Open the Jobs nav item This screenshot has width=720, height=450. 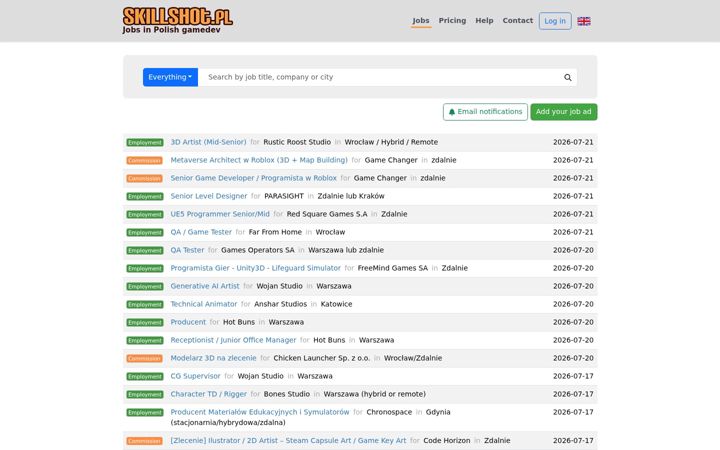[x=421, y=21]
